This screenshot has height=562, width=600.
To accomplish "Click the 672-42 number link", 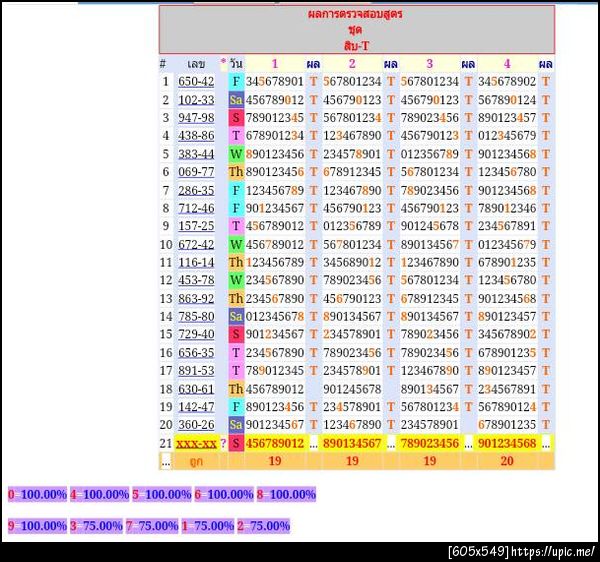I will (196, 244).
